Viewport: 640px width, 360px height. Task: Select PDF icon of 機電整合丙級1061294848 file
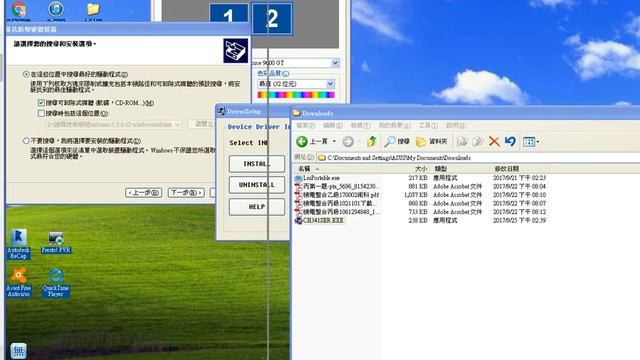tap(298, 212)
